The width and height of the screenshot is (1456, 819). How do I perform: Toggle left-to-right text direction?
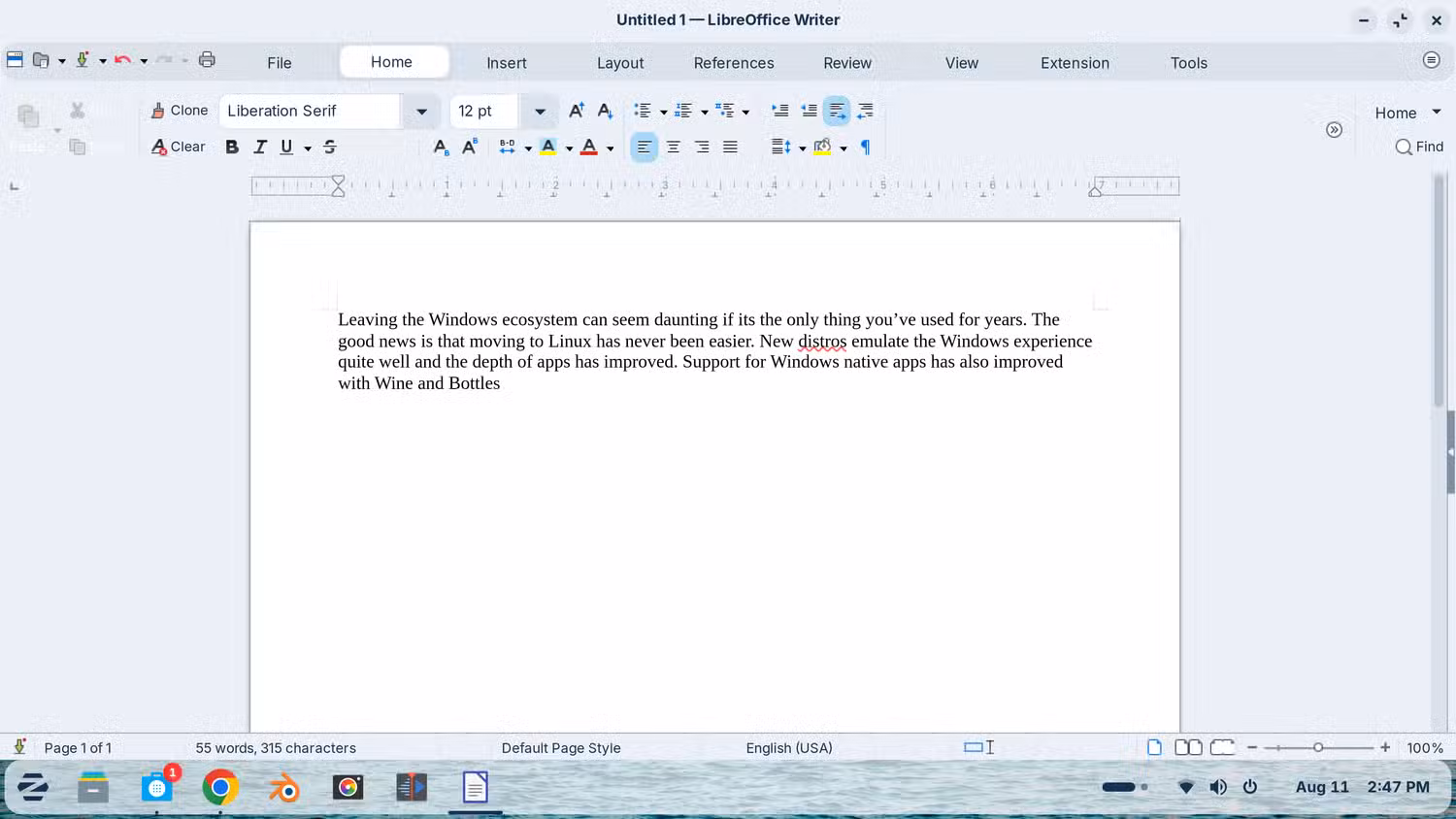click(x=837, y=111)
